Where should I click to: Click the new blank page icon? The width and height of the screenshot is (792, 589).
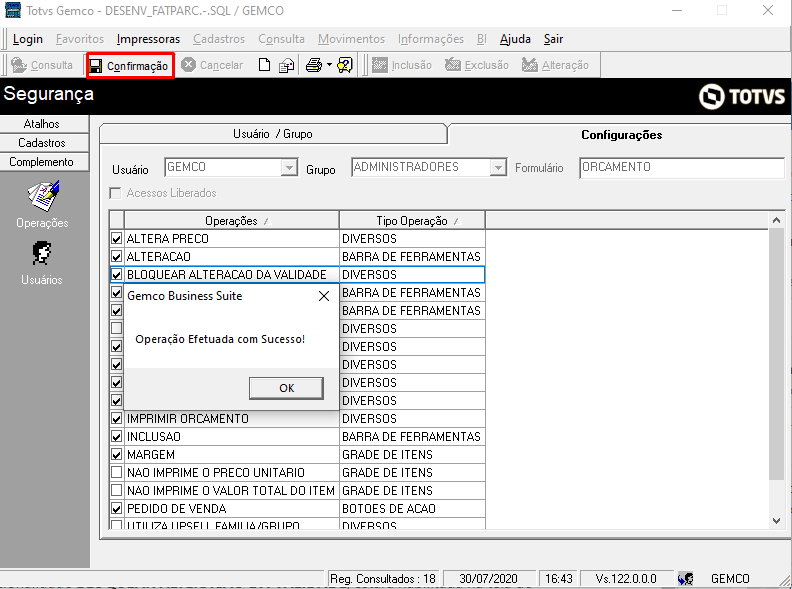[264, 65]
